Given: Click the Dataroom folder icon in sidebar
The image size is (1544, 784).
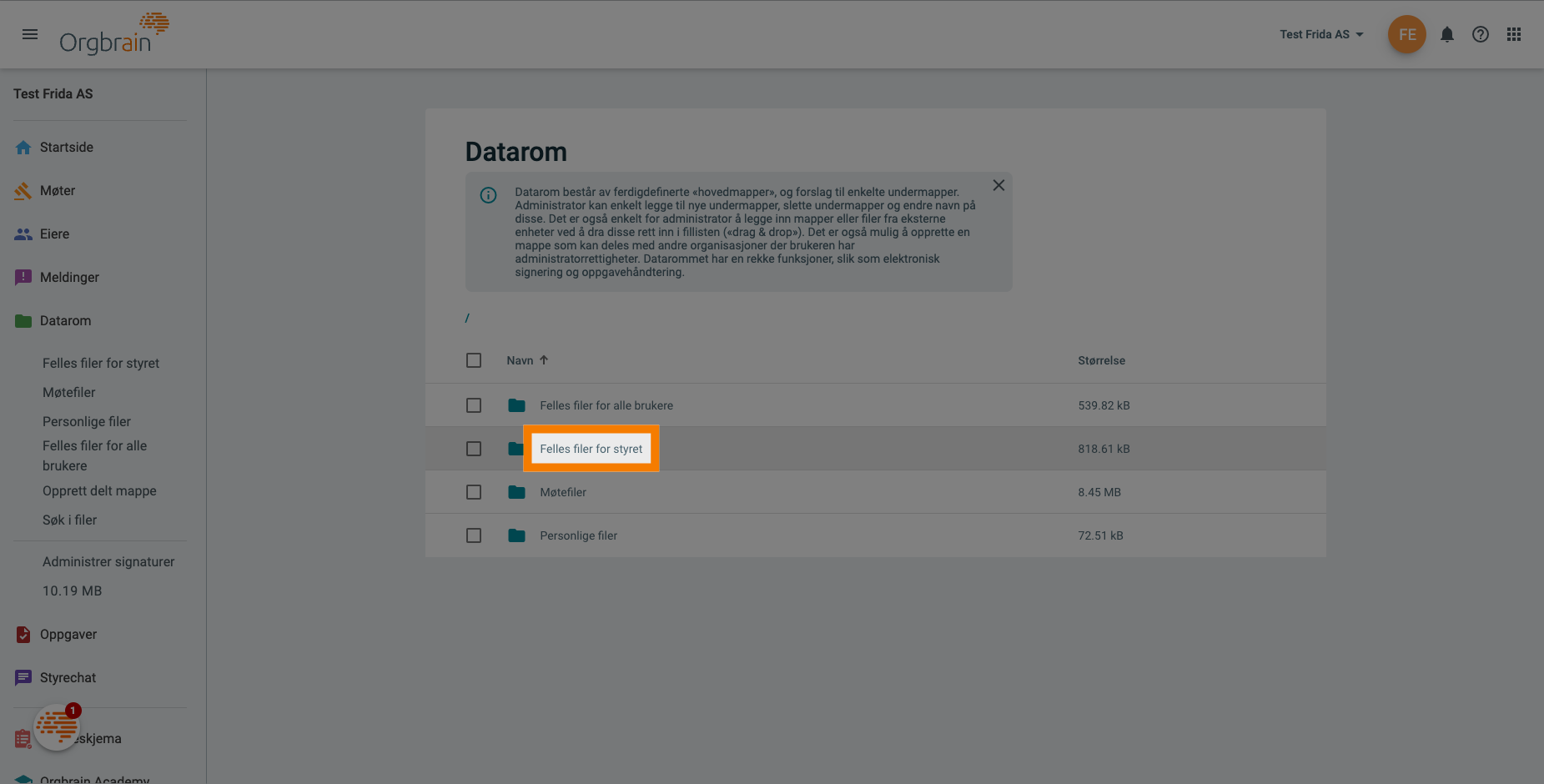Looking at the screenshot, I should point(23,320).
